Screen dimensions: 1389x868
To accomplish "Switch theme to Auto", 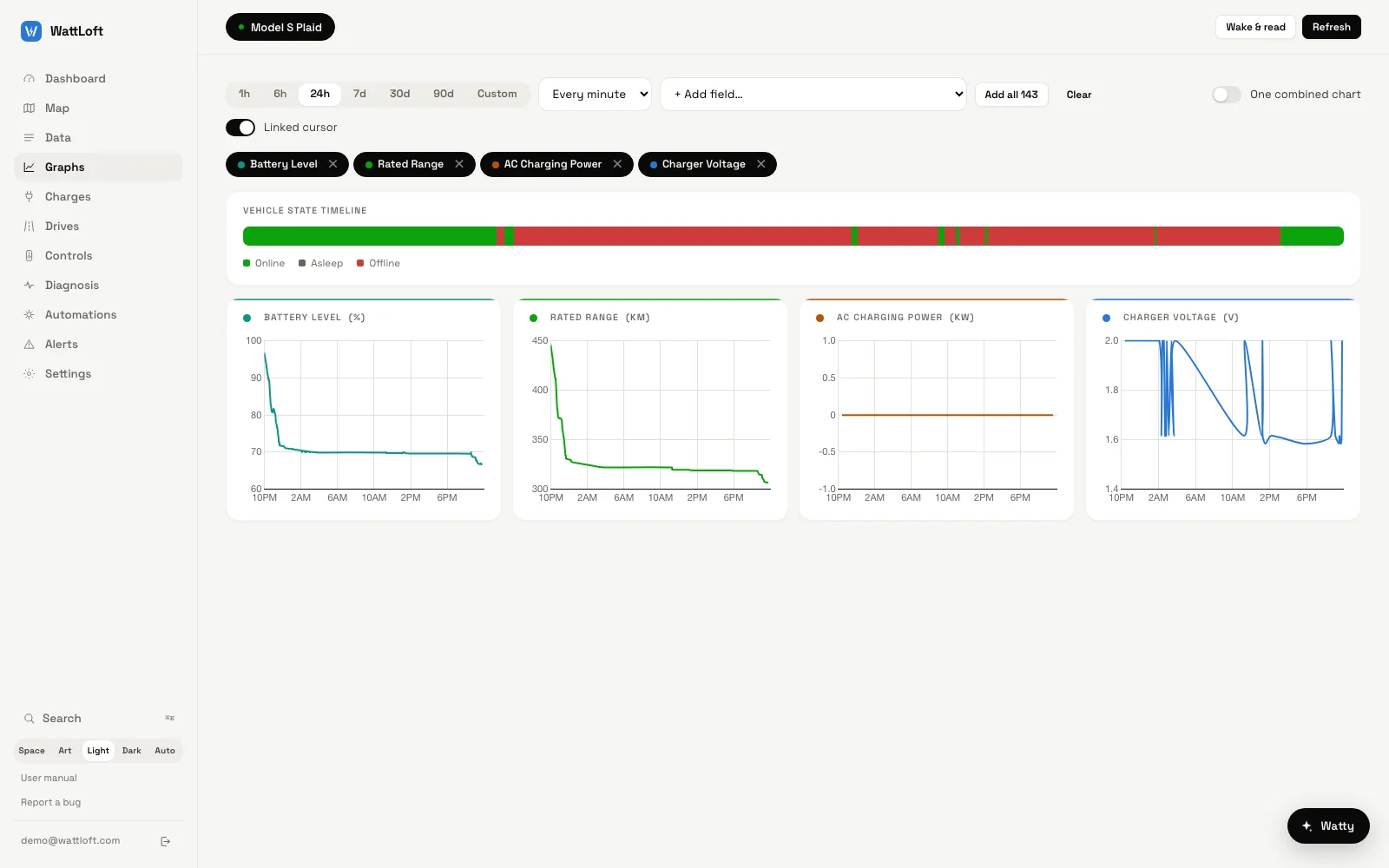I will 165,751.
